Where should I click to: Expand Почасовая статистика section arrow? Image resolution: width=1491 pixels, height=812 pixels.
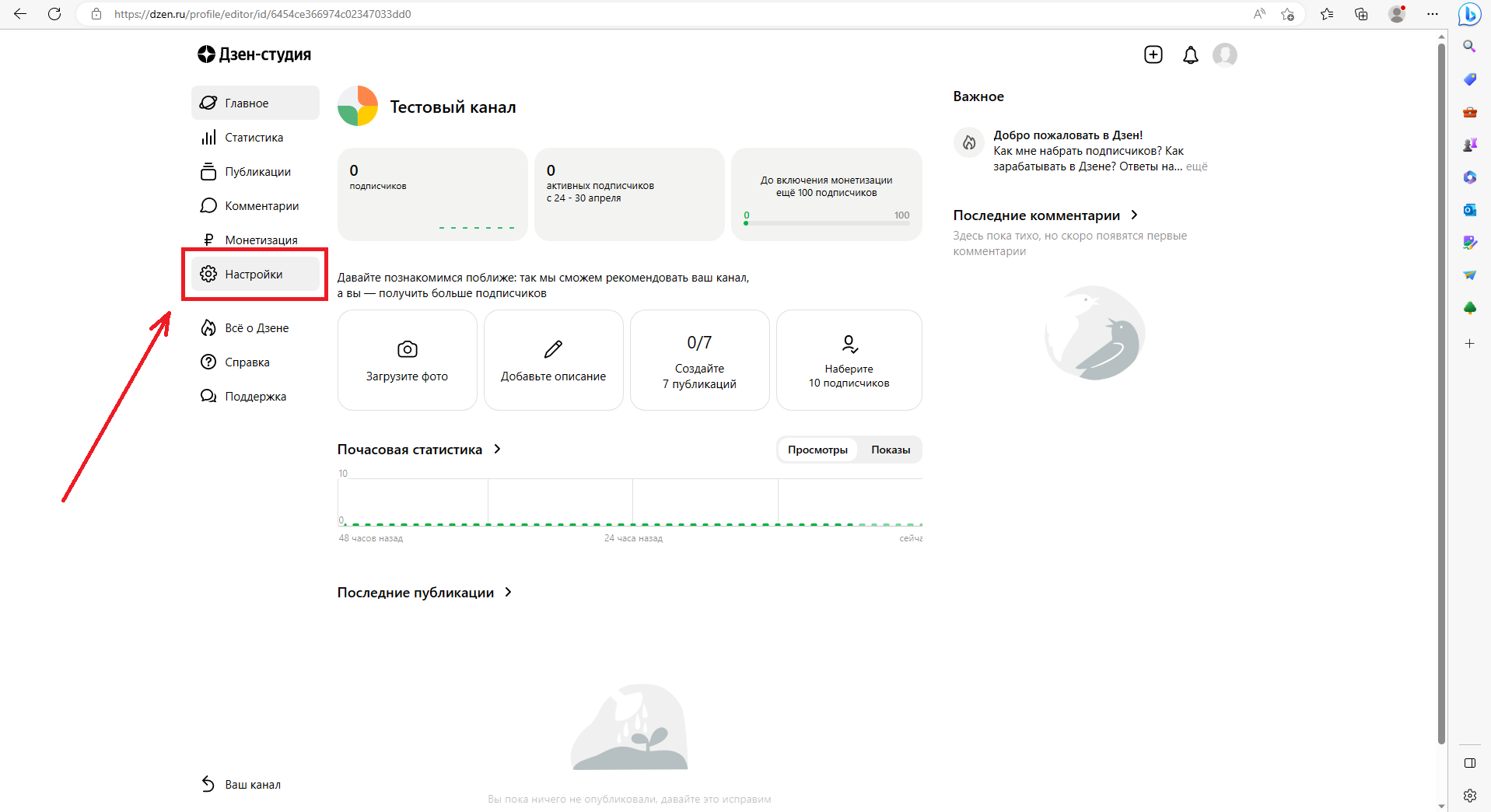(x=498, y=449)
